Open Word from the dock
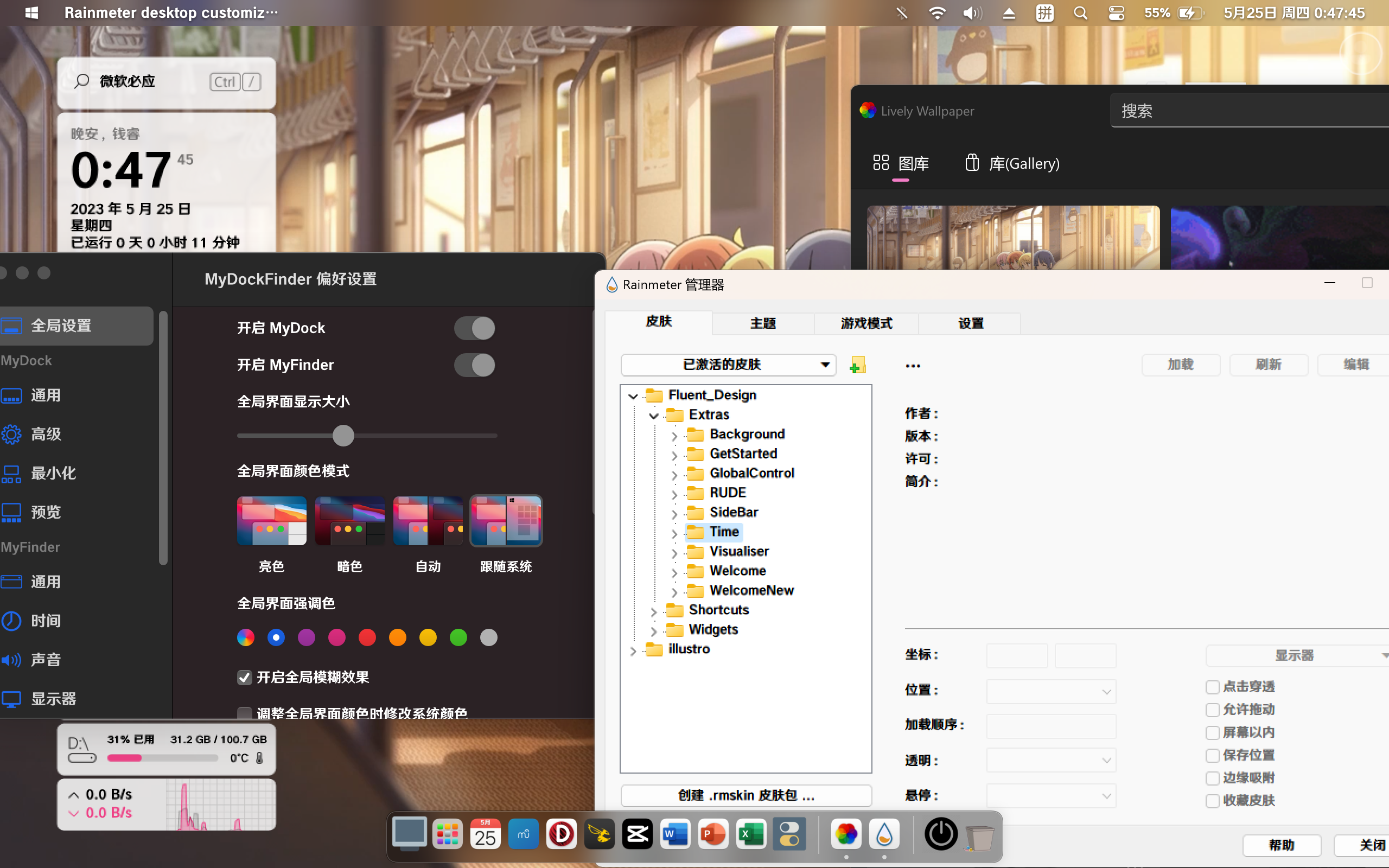1389x868 pixels. point(675,834)
